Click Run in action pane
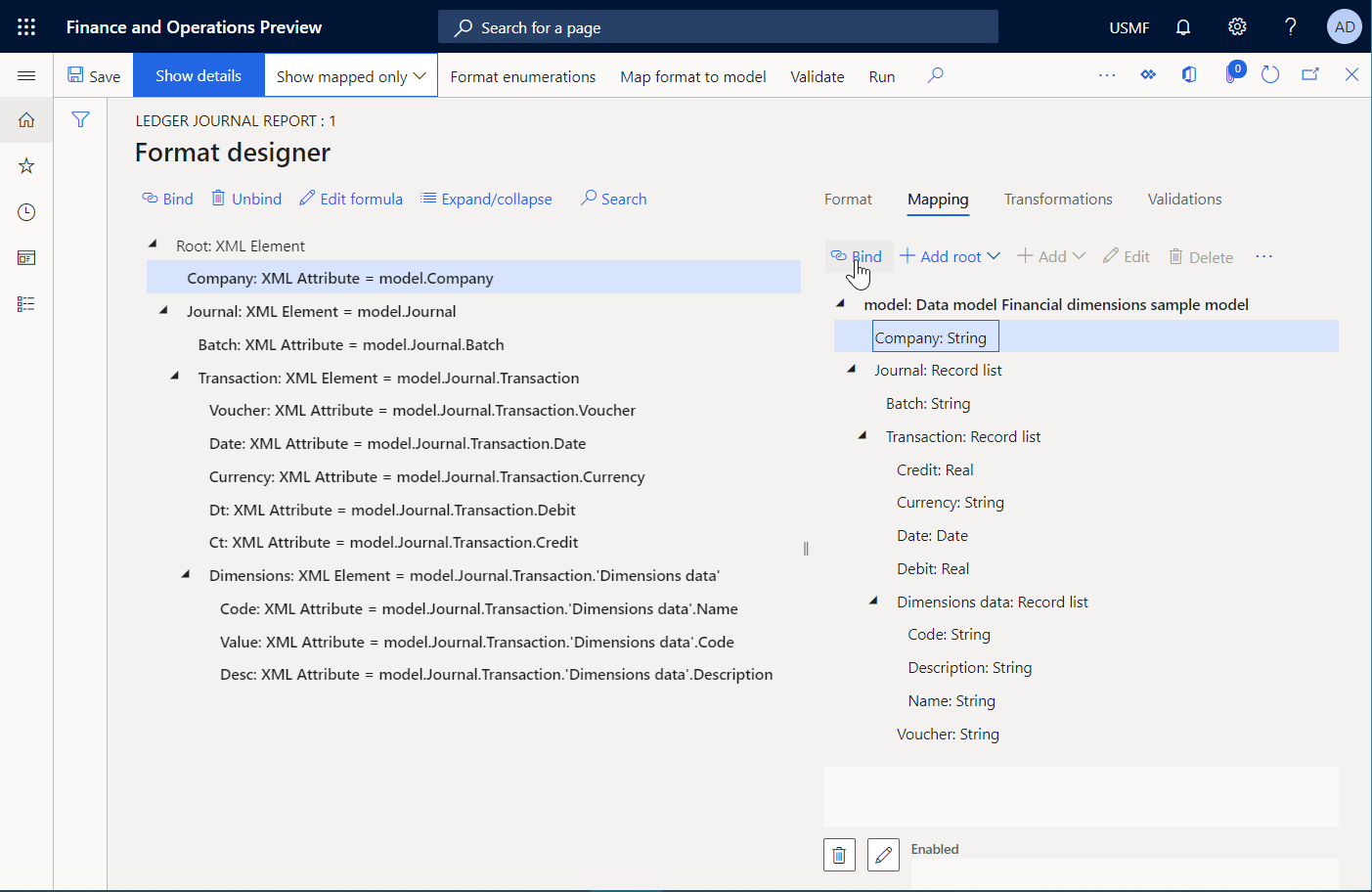 coord(882,76)
